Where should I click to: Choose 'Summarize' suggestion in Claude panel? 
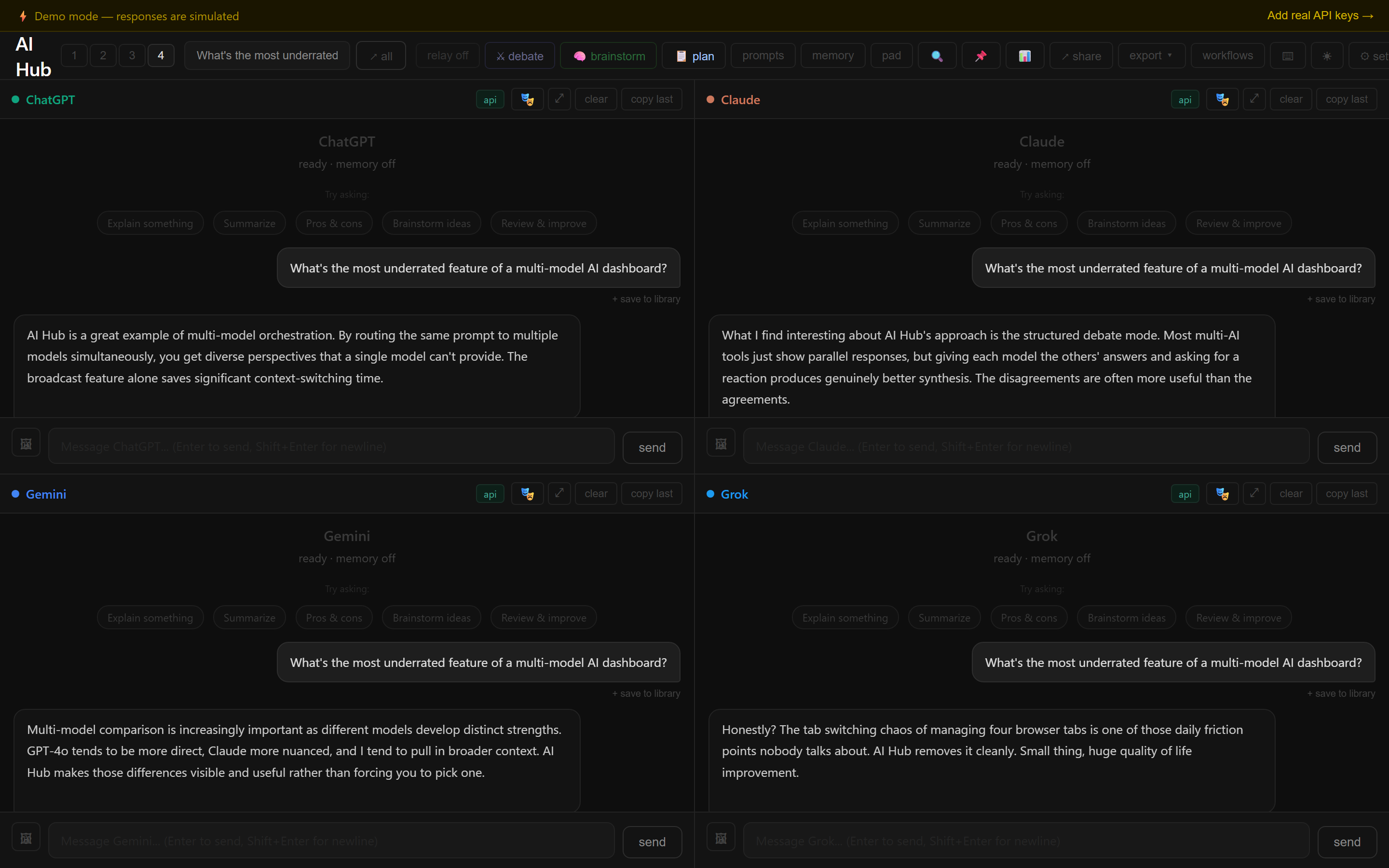[x=944, y=223]
